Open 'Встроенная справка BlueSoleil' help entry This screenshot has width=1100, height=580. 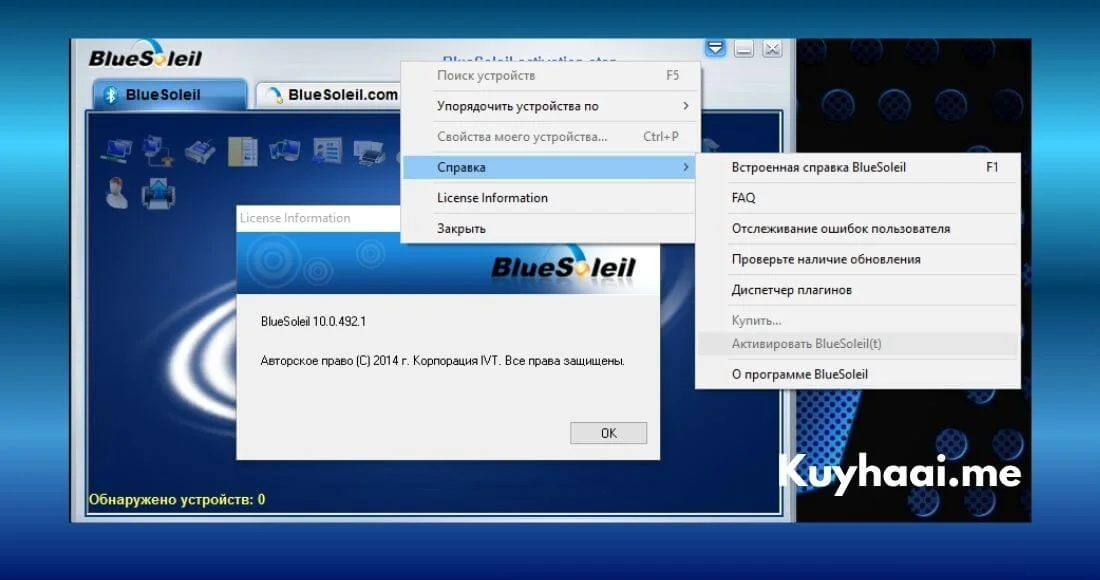(858, 168)
